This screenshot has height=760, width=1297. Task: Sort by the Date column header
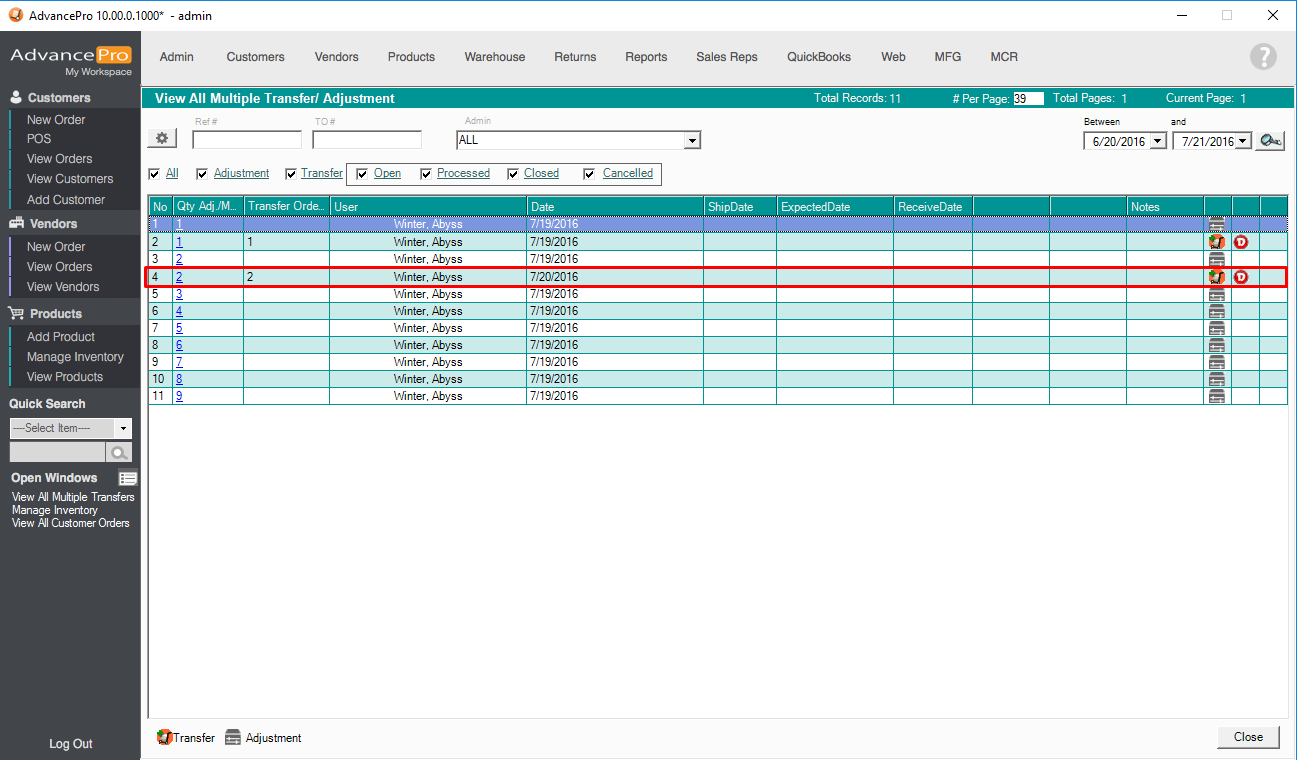point(615,207)
